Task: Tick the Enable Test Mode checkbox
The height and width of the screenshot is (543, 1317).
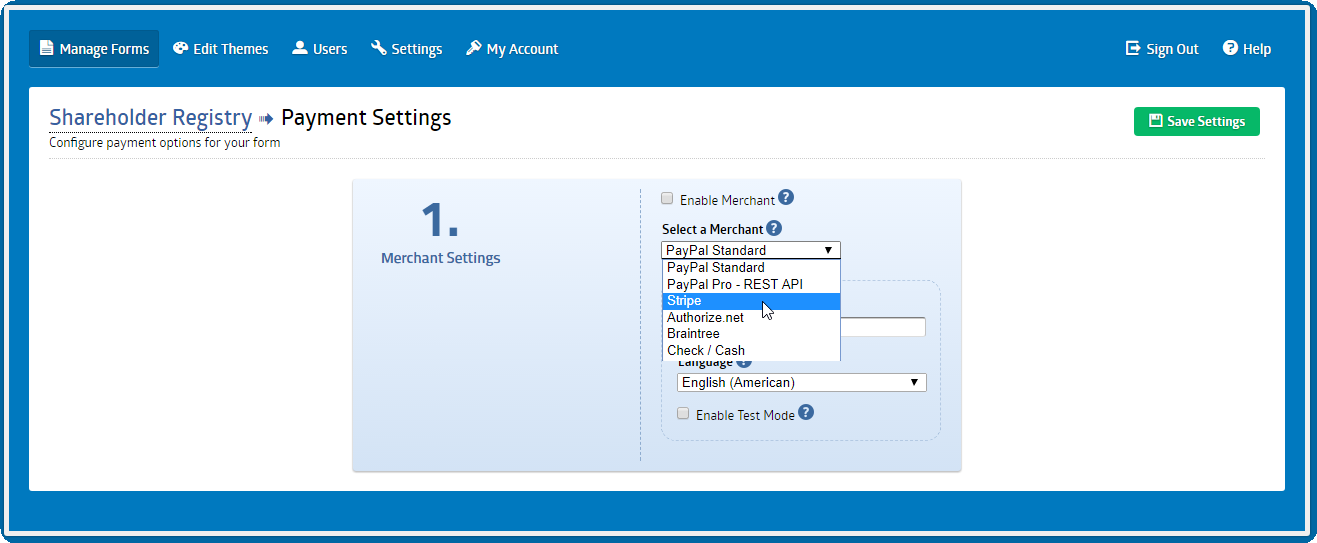Action: point(684,413)
